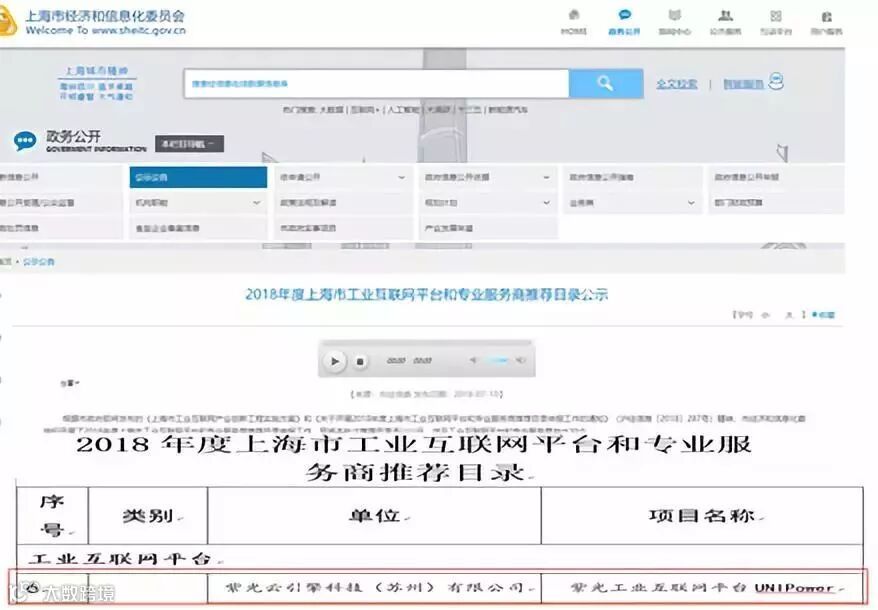
Task: Open the 政务公开 speech bubble nav icon
Action: pyautogui.click(x=624, y=15)
